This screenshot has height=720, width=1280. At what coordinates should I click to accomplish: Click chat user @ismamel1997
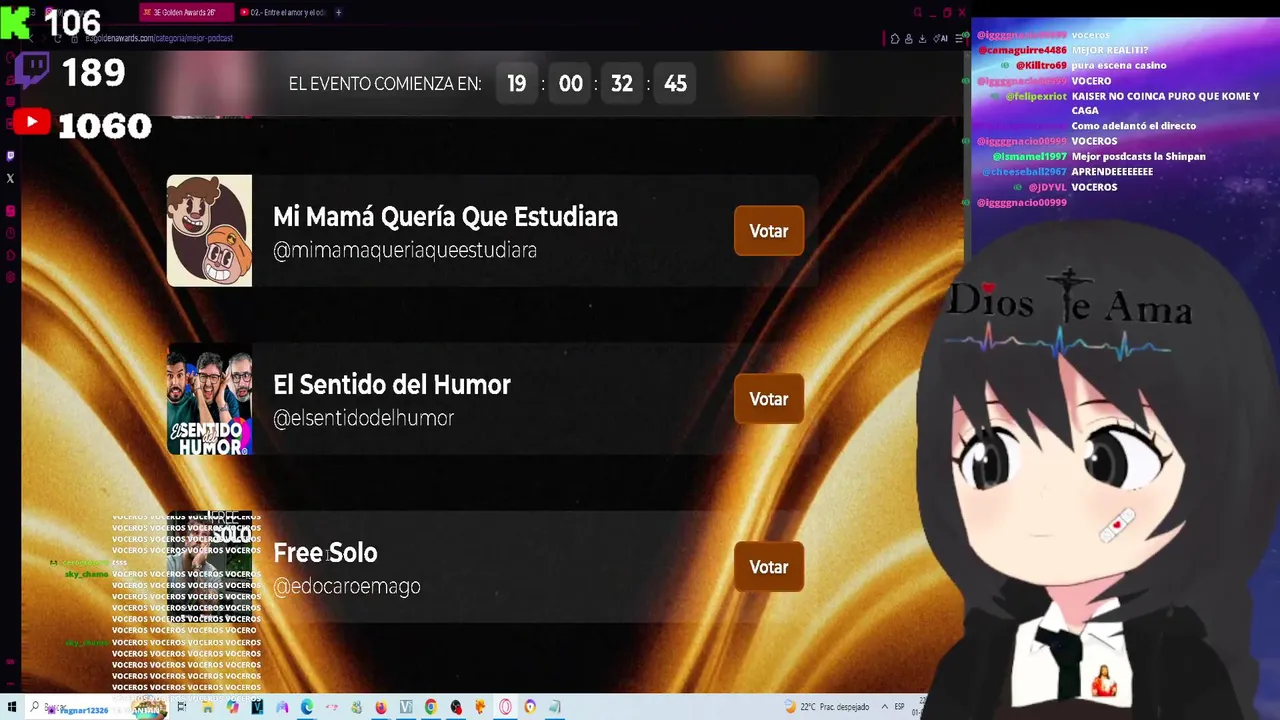point(1029,157)
